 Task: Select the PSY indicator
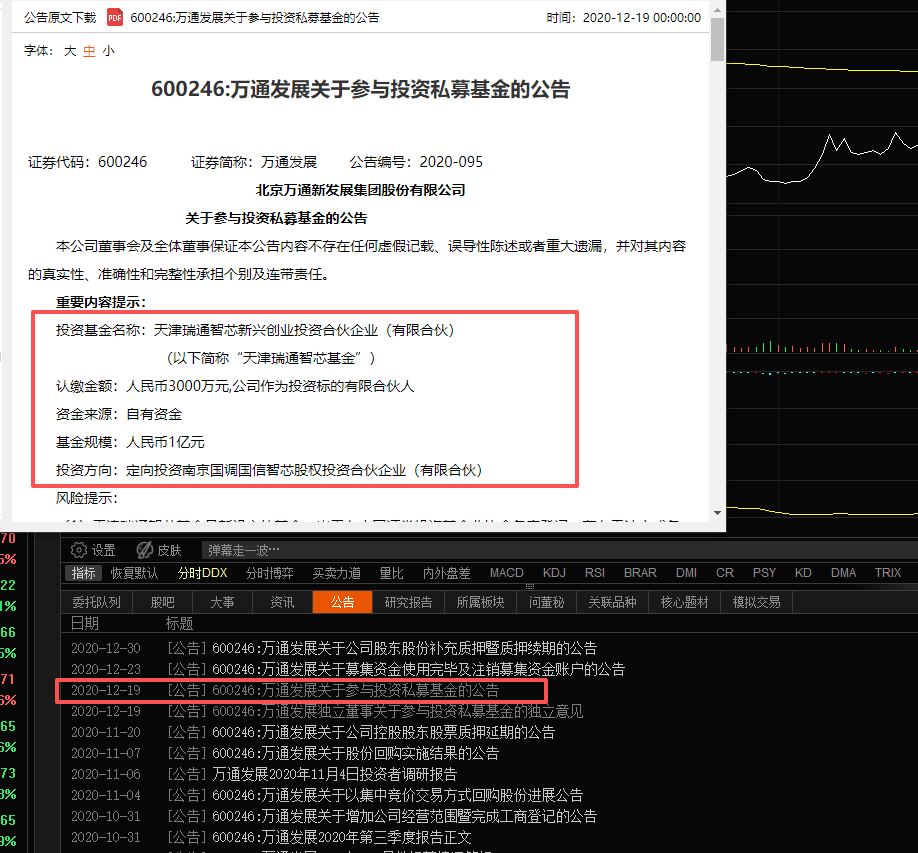764,573
